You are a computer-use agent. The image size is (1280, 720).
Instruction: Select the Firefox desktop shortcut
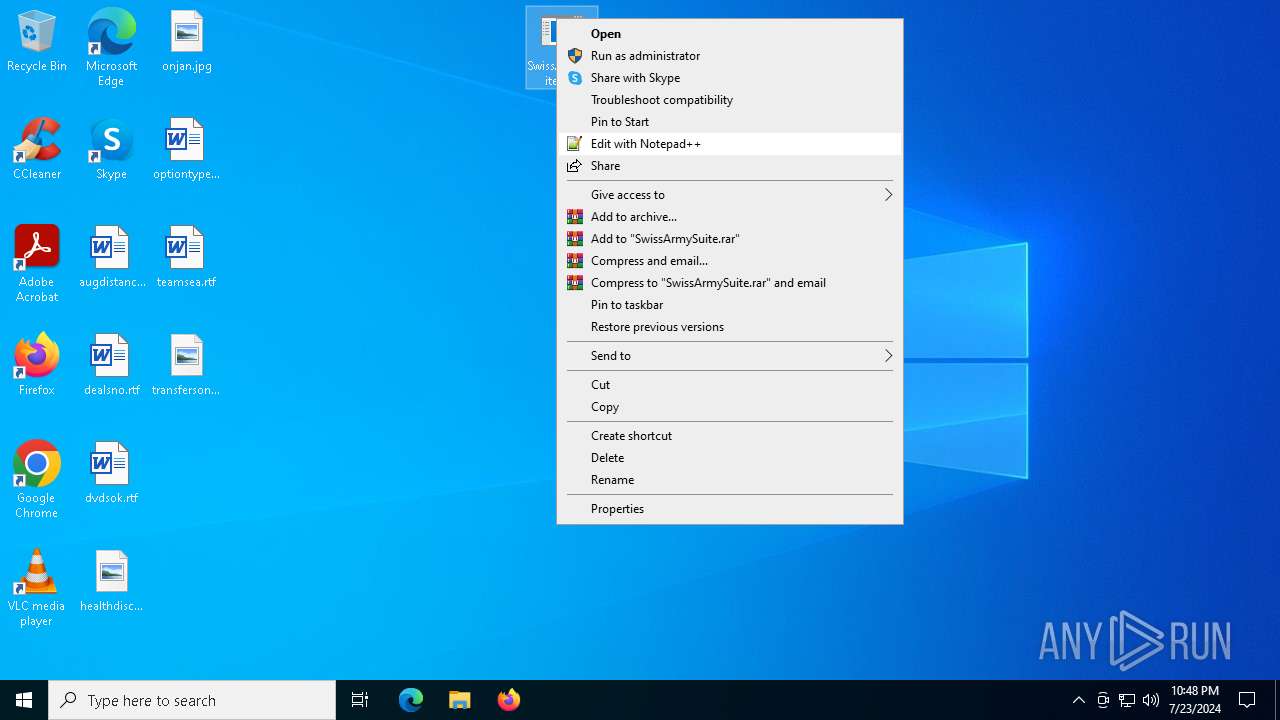[x=37, y=366]
